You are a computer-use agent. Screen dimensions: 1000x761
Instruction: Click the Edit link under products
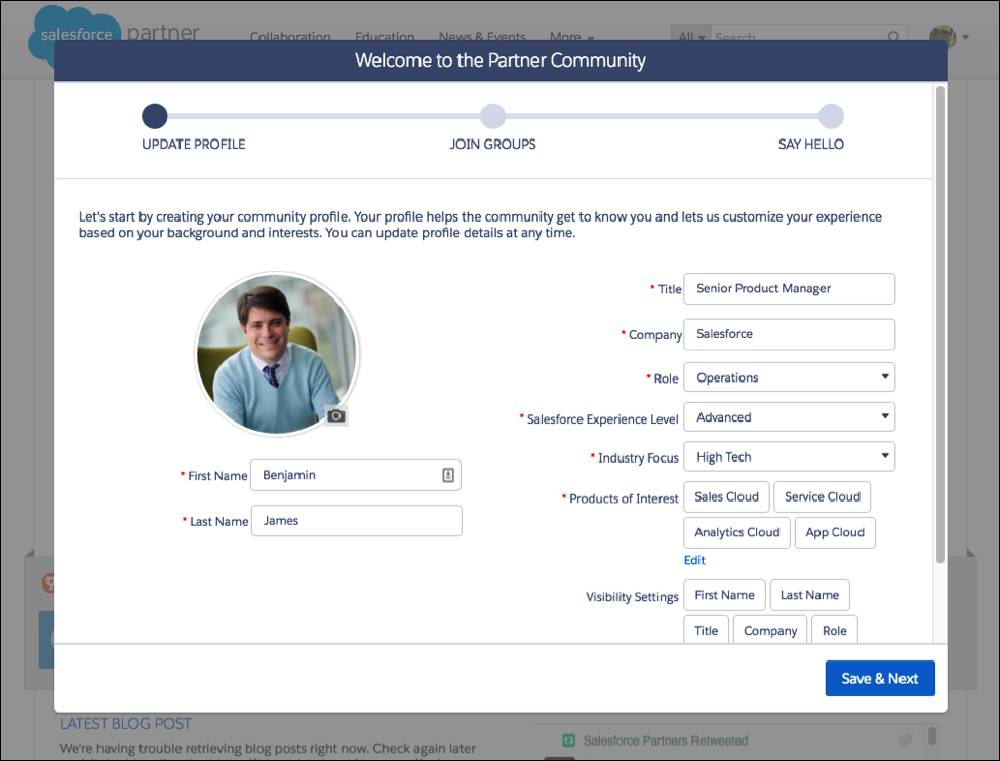click(695, 560)
